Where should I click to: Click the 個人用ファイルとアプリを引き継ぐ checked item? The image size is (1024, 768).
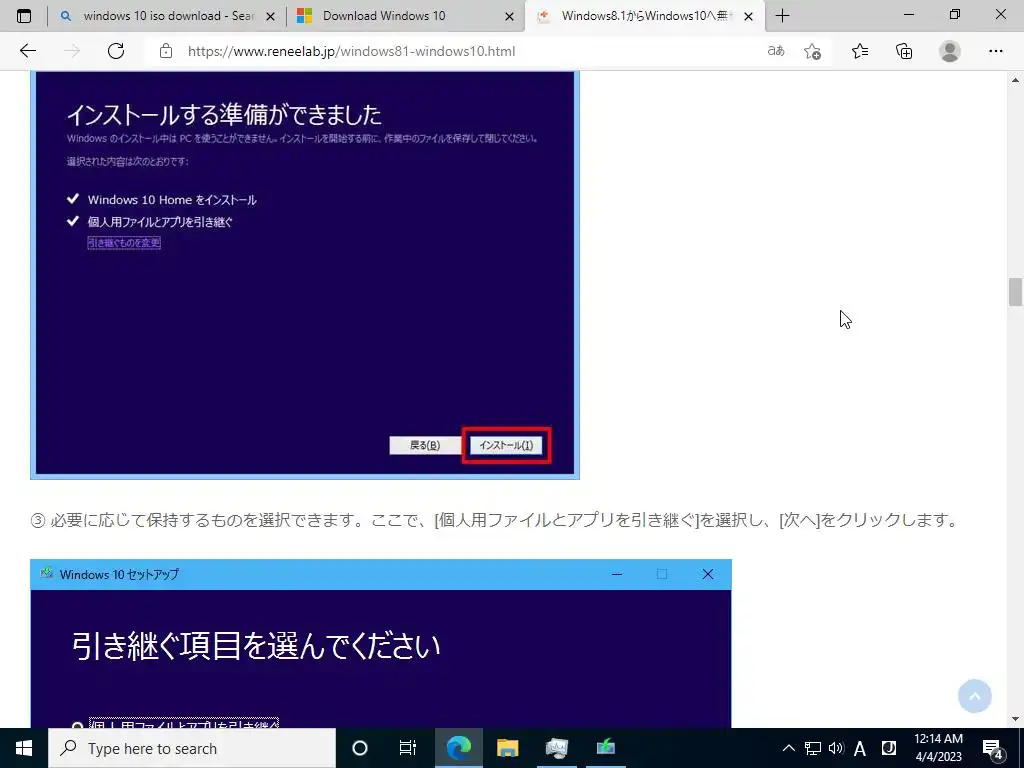coord(160,222)
